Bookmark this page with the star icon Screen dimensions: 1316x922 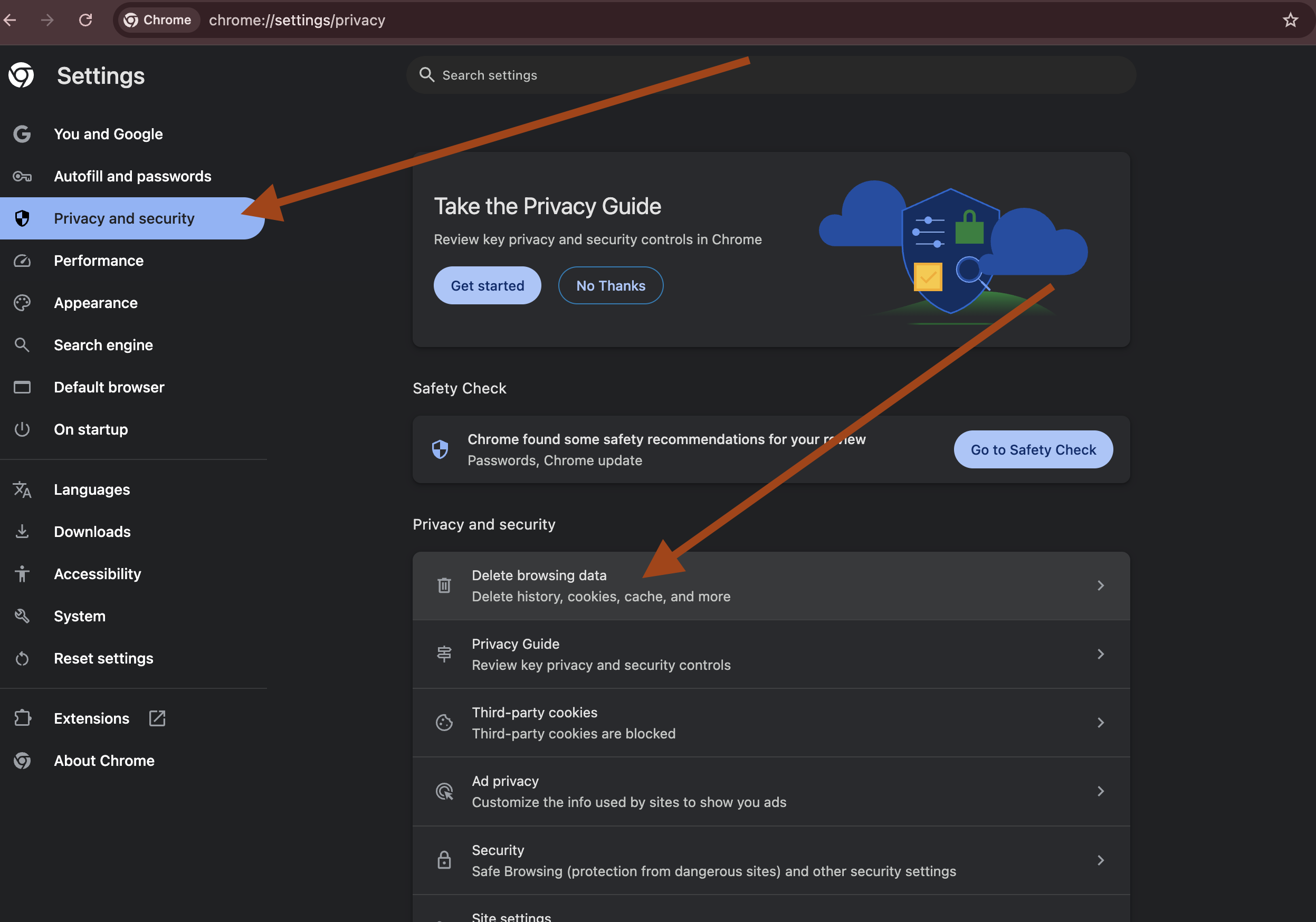(x=1290, y=20)
